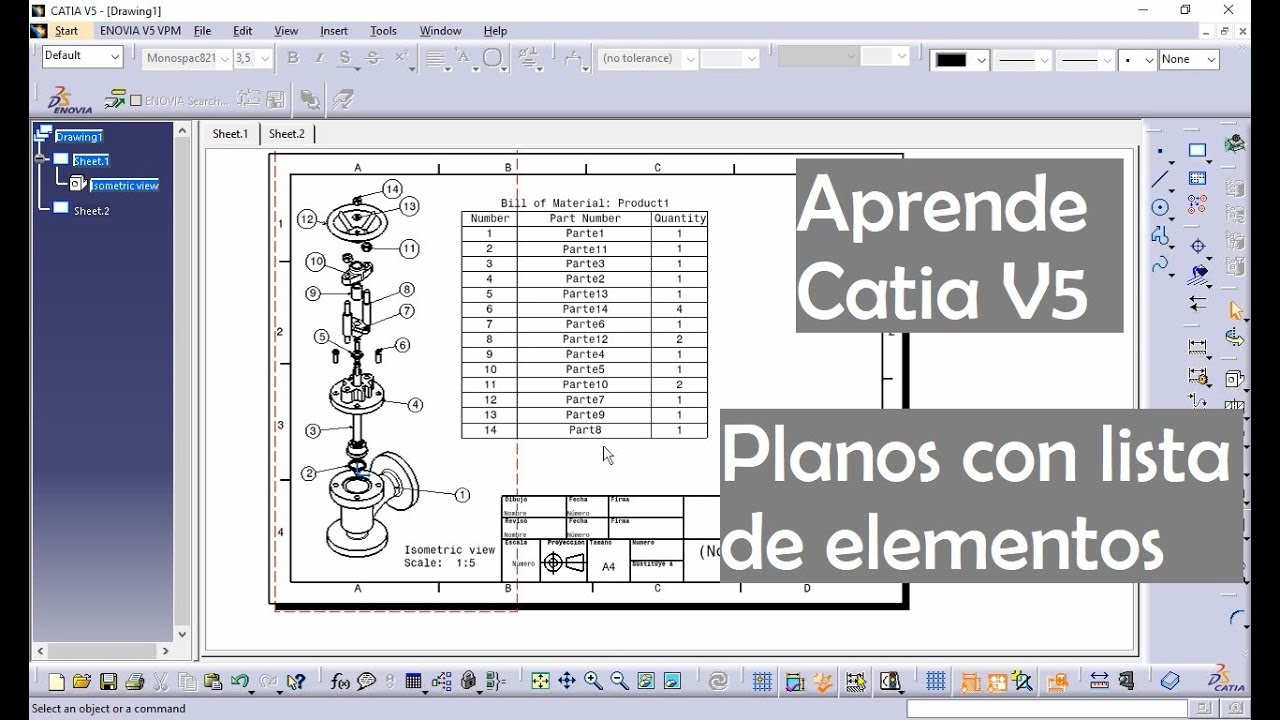
Task: Toggle Superscript text formatting
Action: 400,58
